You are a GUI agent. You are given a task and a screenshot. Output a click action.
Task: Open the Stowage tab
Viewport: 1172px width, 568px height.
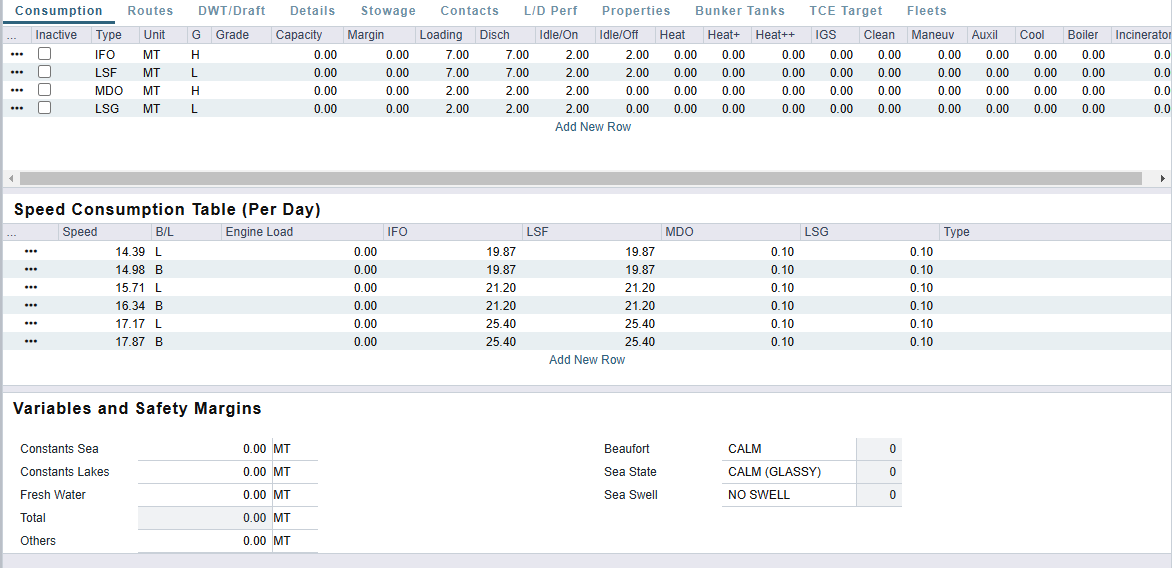[388, 11]
